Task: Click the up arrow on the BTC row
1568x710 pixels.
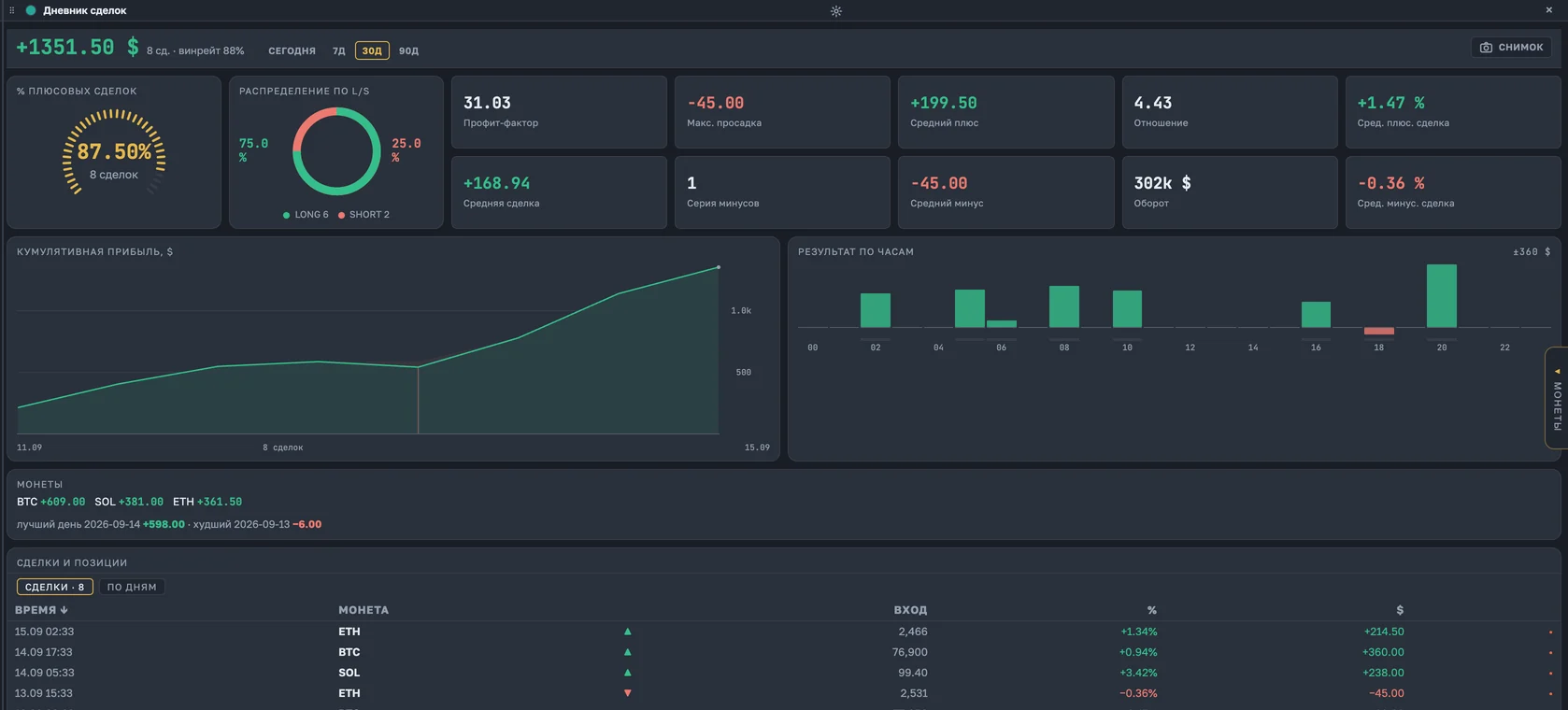Action: [x=627, y=652]
